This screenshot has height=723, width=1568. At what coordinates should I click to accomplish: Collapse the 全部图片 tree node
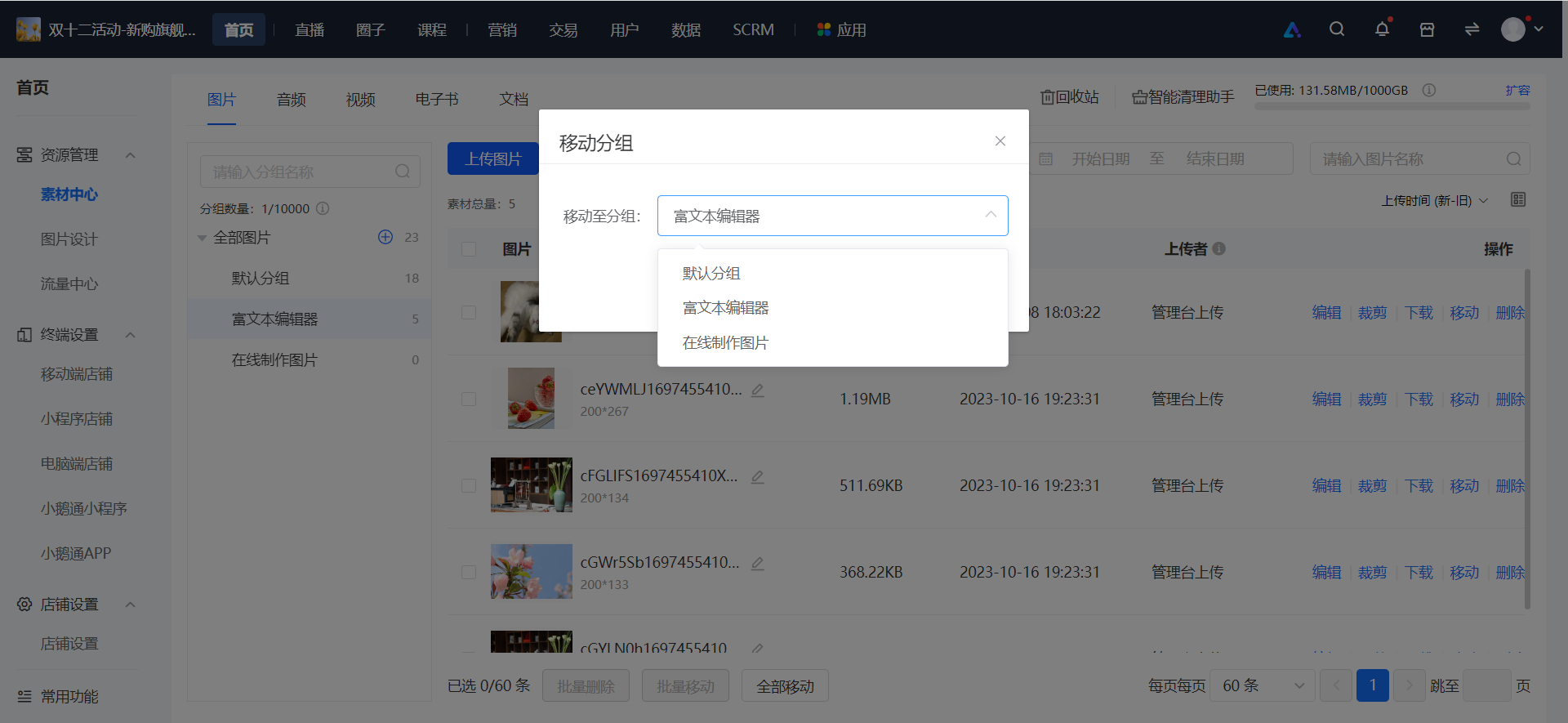202,238
